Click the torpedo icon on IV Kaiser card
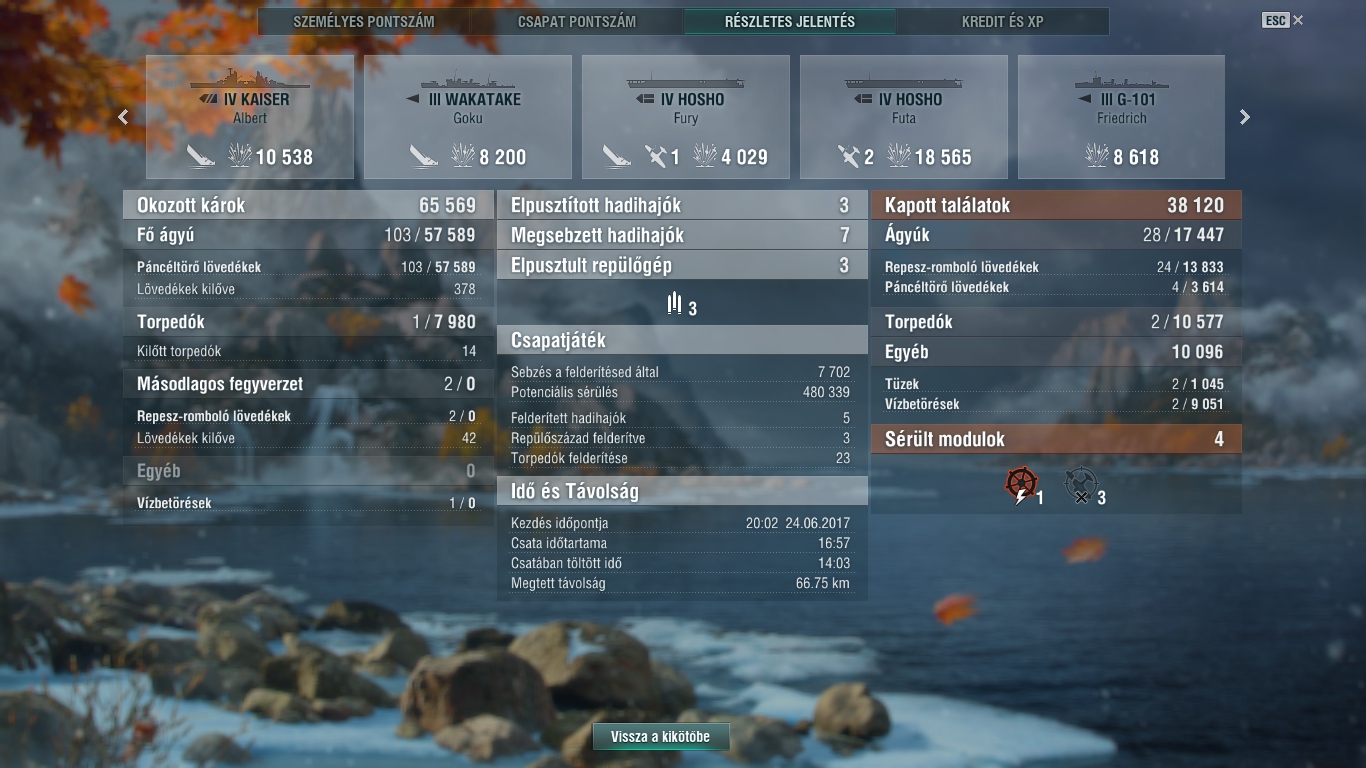This screenshot has height=768, width=1366. 200,155
